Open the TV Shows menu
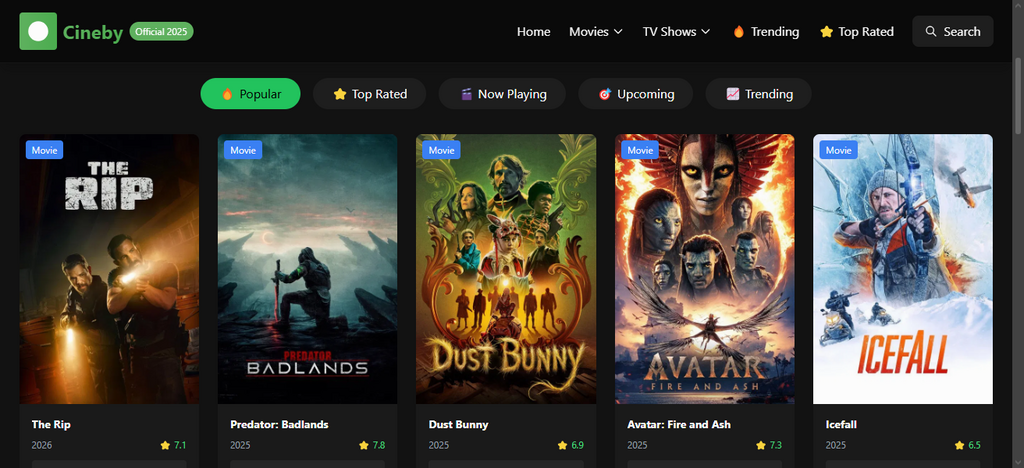Viewport: 1024px width, 468px height. click(x=677, y=31)
